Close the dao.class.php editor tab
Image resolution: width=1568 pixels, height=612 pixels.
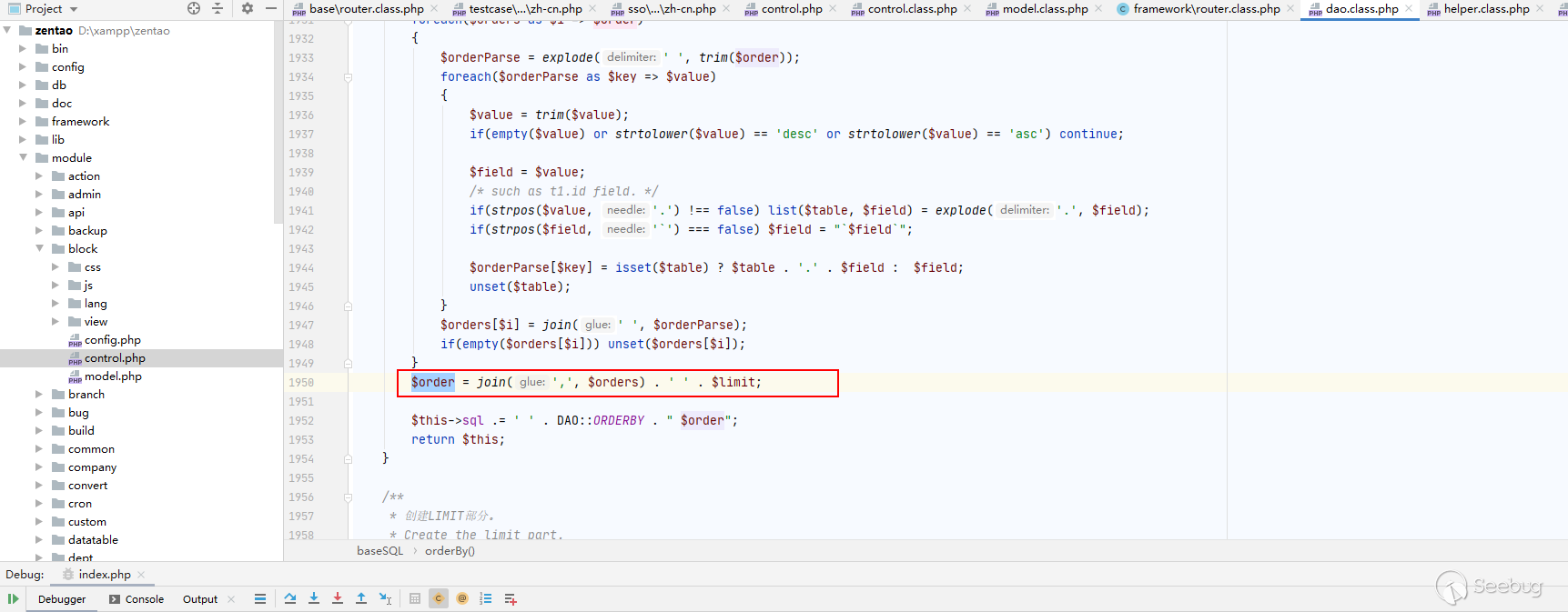tap(1409, 9)
